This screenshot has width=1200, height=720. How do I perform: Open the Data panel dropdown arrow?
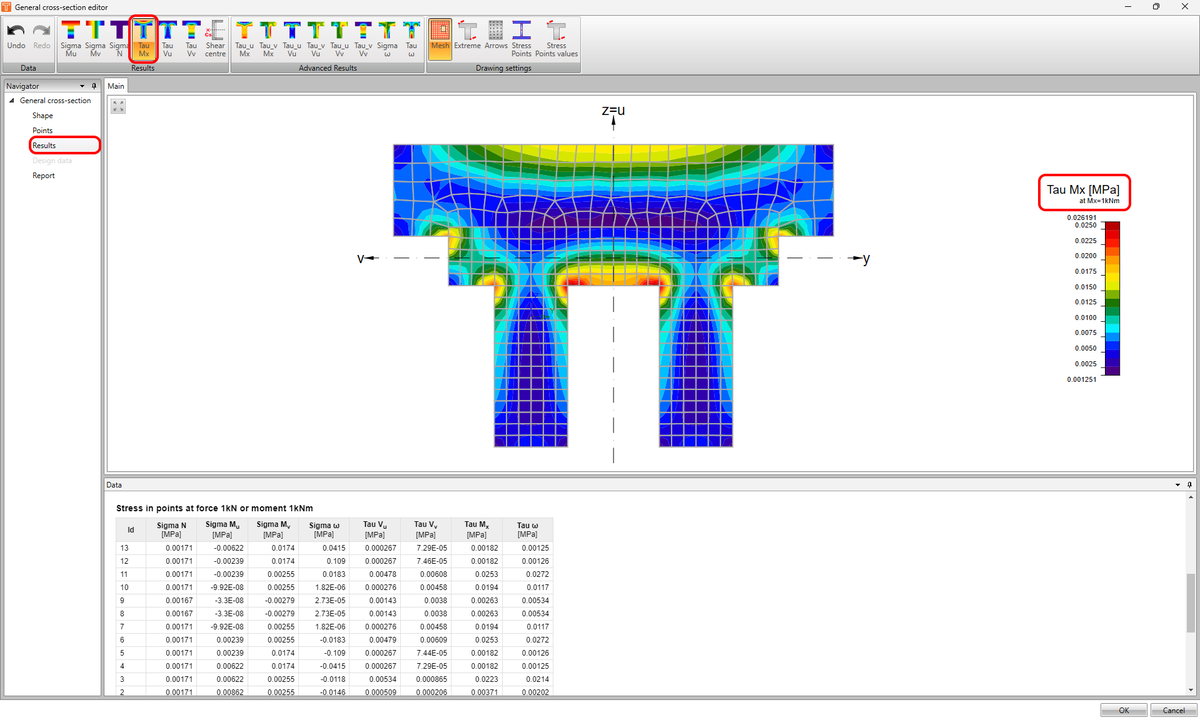pos(1177,485)
